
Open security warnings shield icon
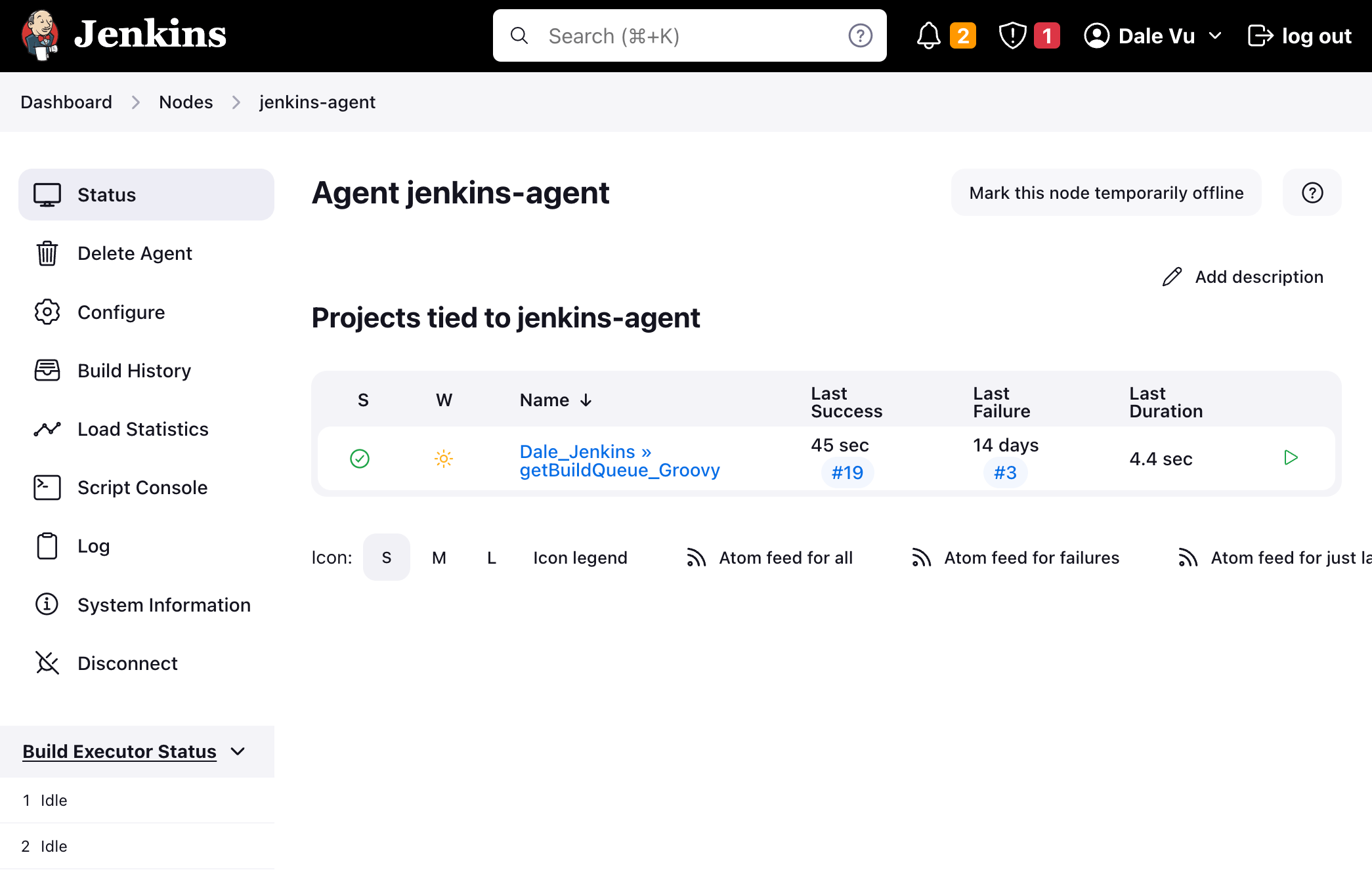click(1012, 35)
